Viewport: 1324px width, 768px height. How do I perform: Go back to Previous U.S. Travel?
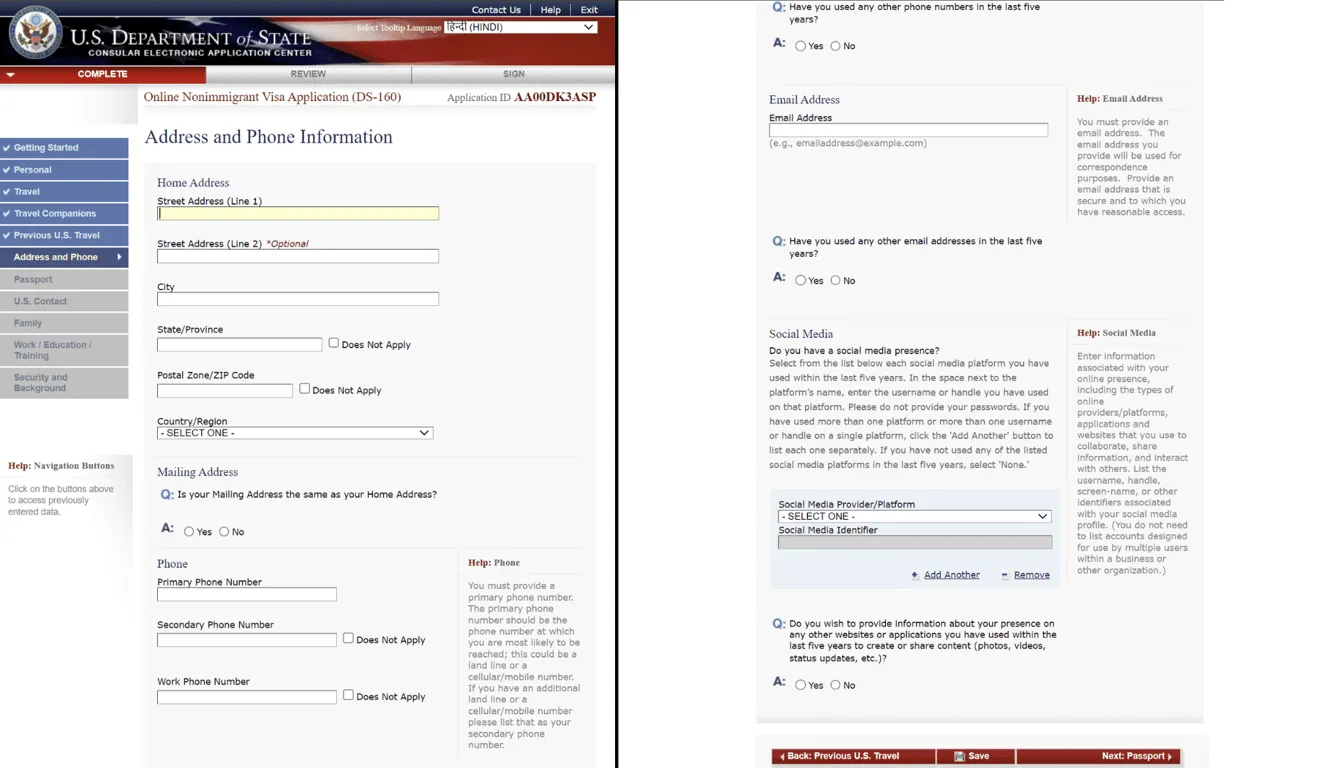(852, 756)
